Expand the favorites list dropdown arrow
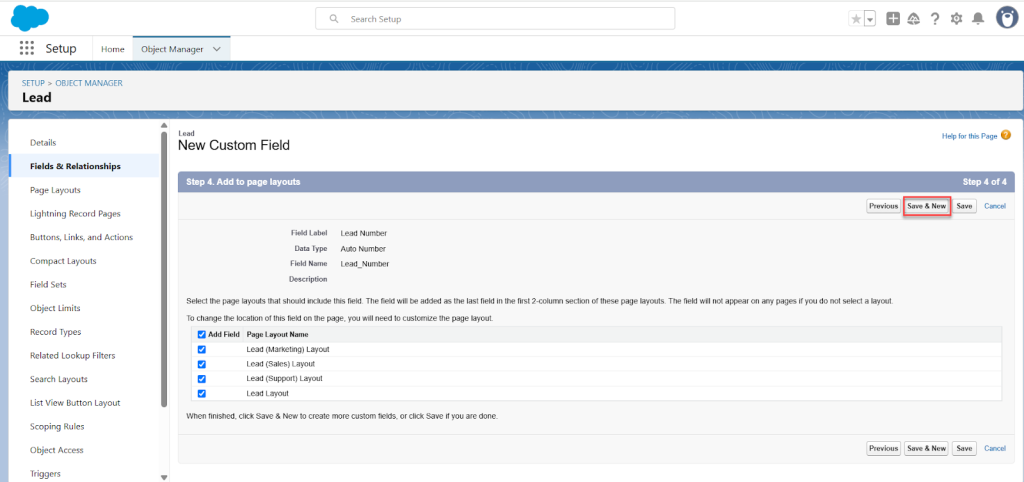1024x482 pixels. (x=870, y=19)
